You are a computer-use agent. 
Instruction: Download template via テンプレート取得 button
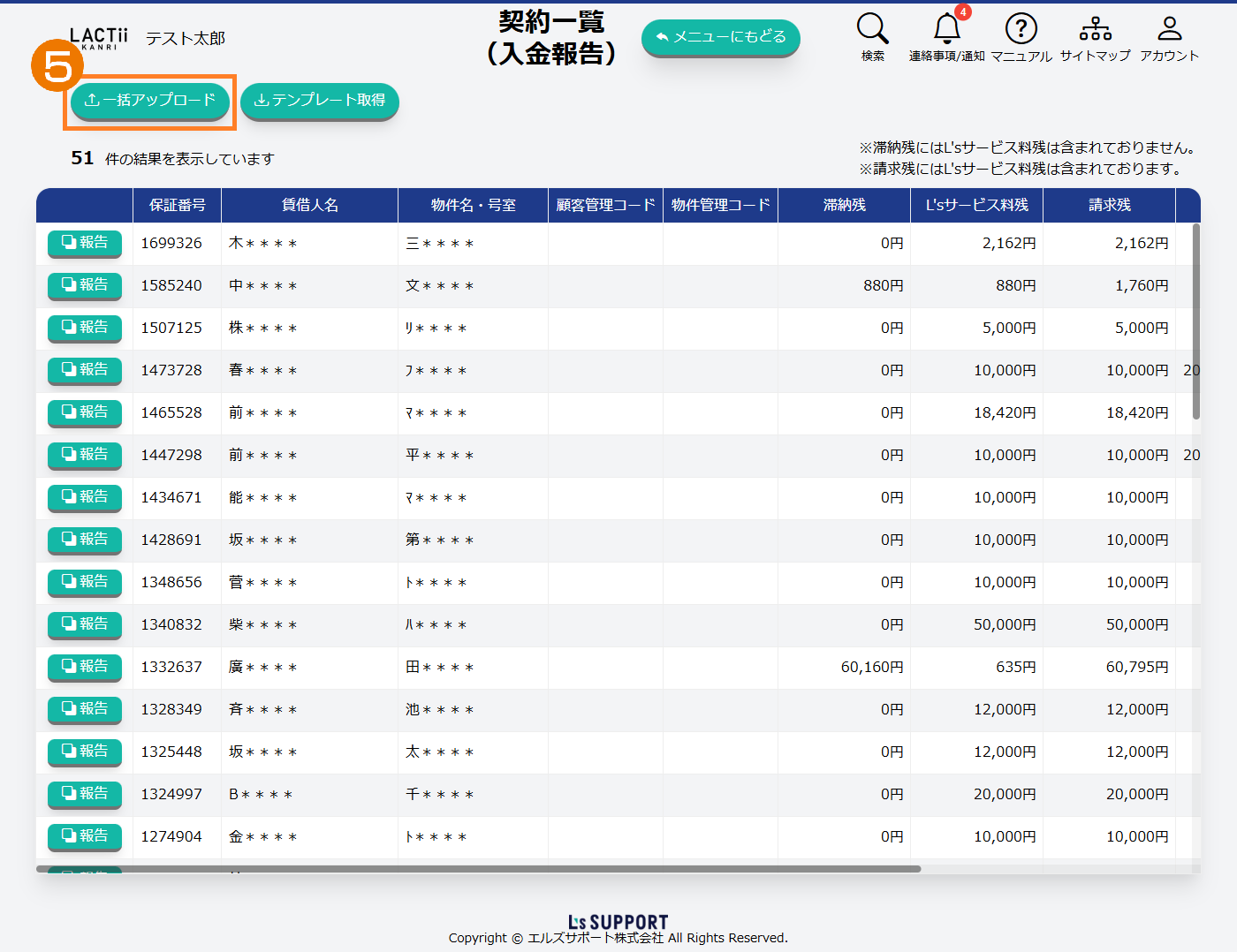(x=319, y=101)
